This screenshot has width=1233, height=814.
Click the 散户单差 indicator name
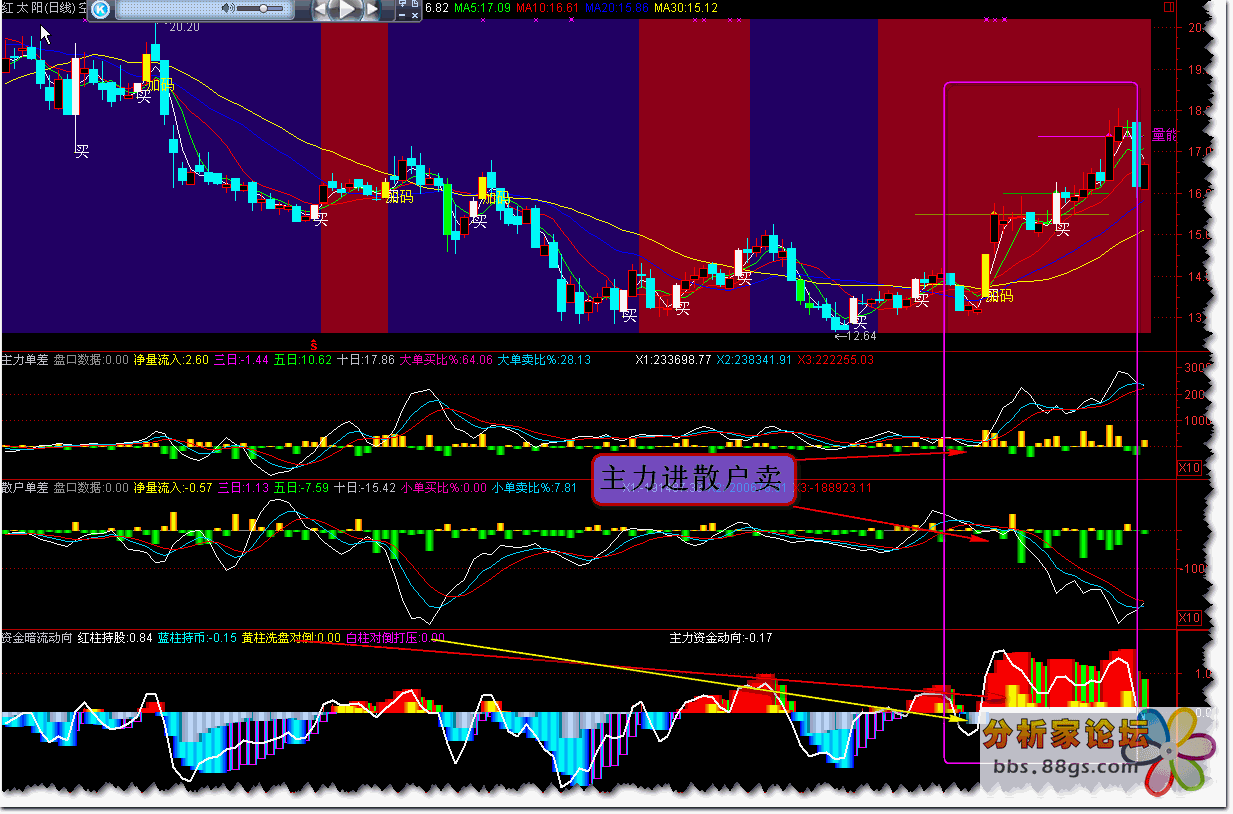pos(25,488)
